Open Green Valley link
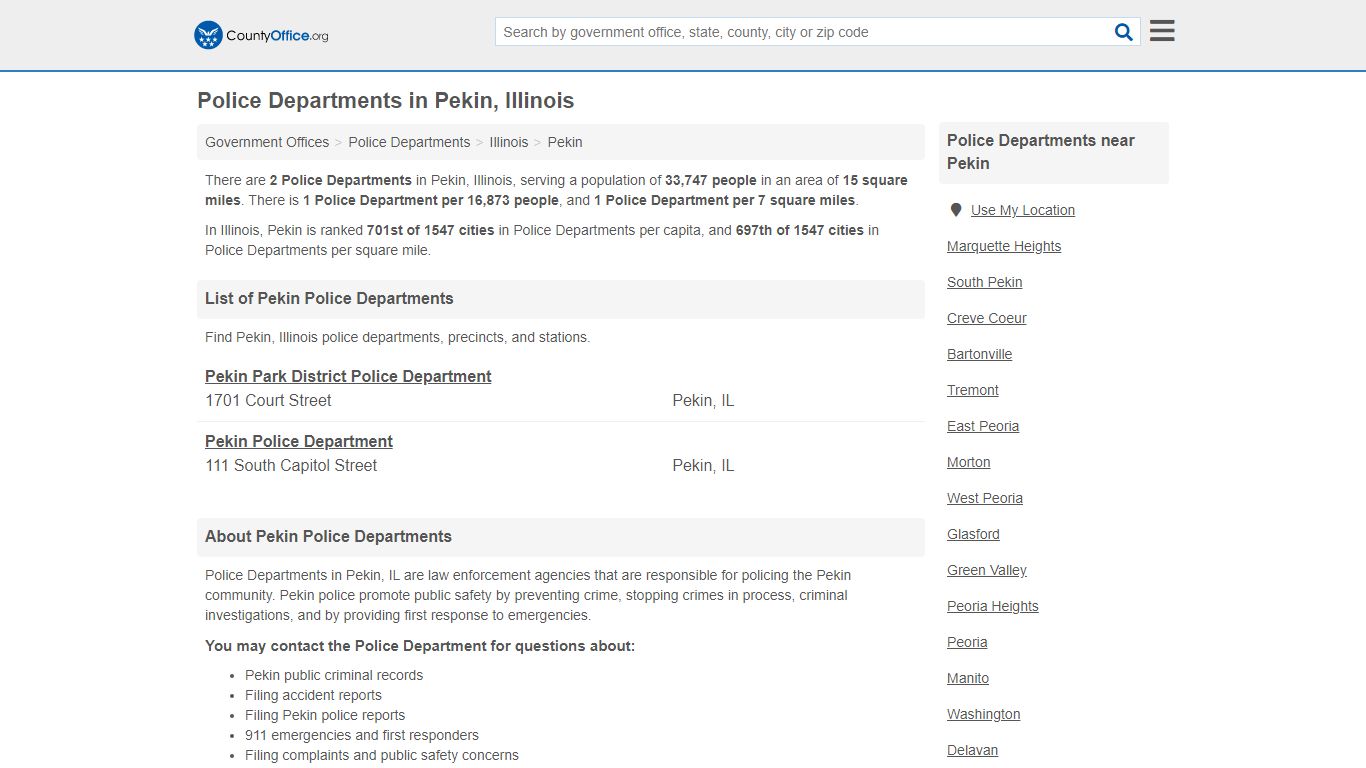This screenshot has height=768, width=1366. (x=987, y=570)
